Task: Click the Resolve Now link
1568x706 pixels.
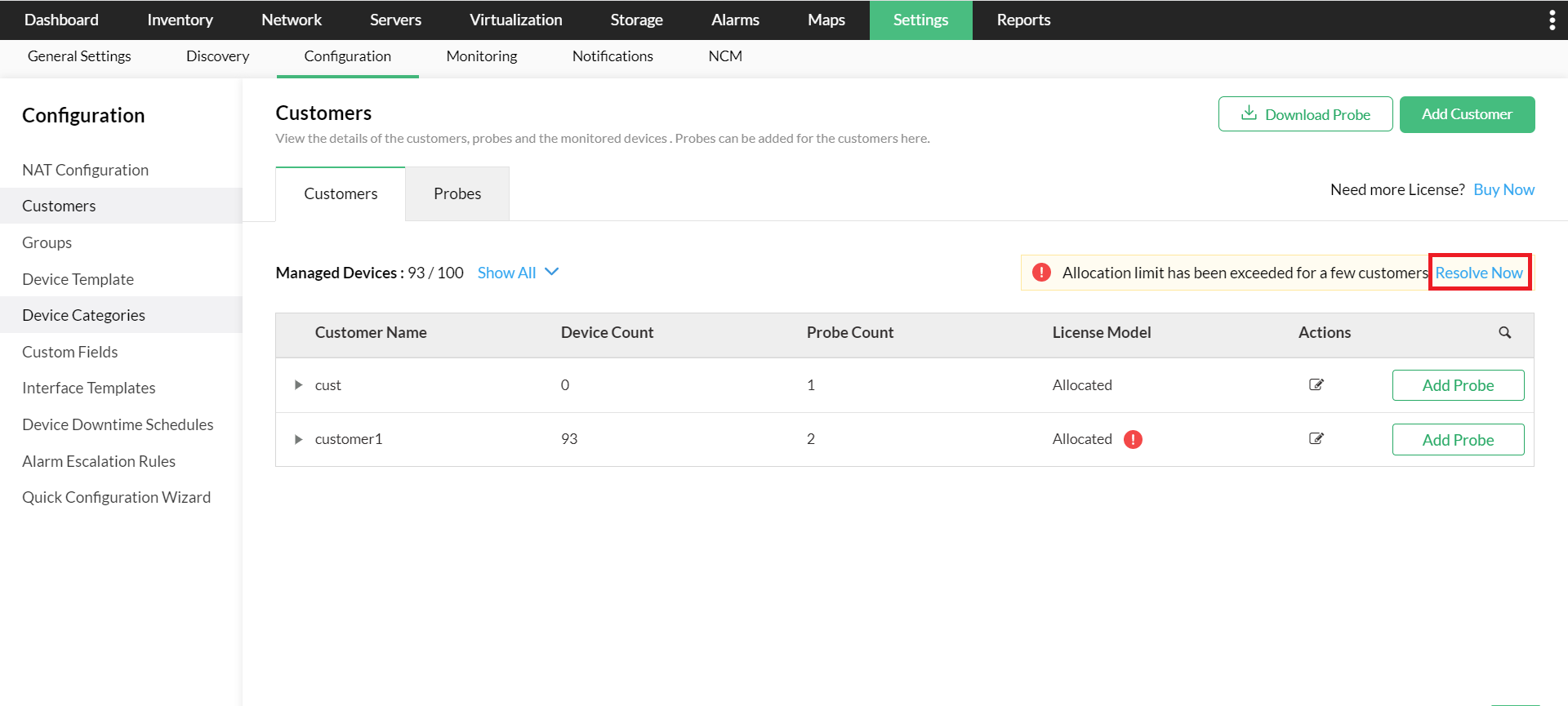Action: point(1479,273)
